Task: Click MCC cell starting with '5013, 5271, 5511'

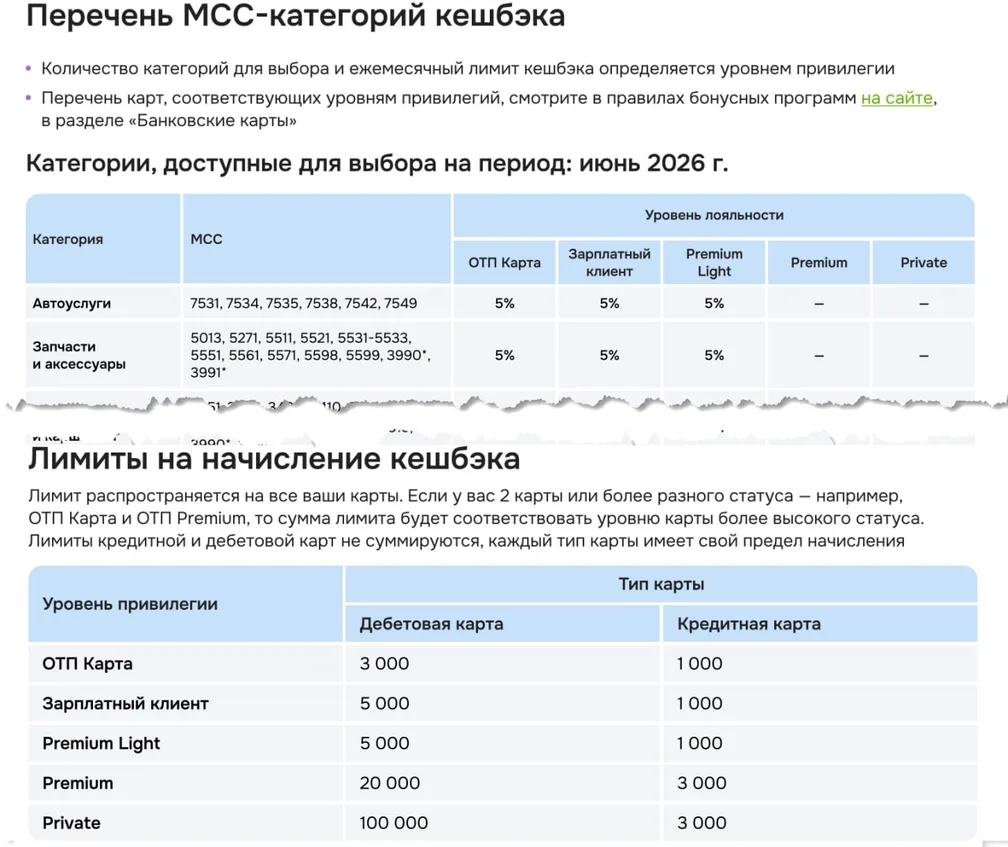Action: pos(316,355)
